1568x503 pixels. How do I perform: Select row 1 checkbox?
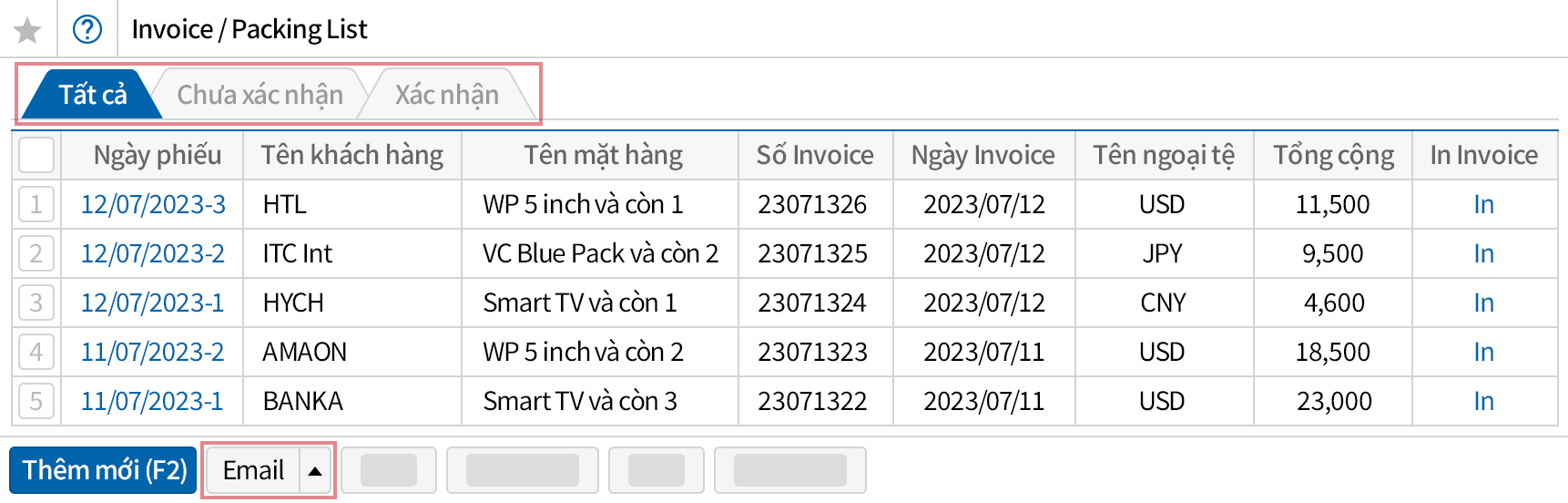click(36, 204)
